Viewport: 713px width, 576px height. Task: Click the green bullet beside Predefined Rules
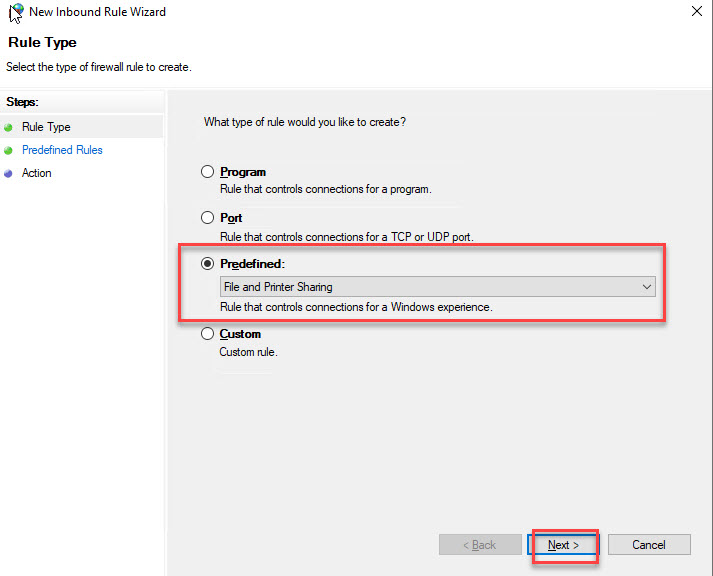point(9,150)
